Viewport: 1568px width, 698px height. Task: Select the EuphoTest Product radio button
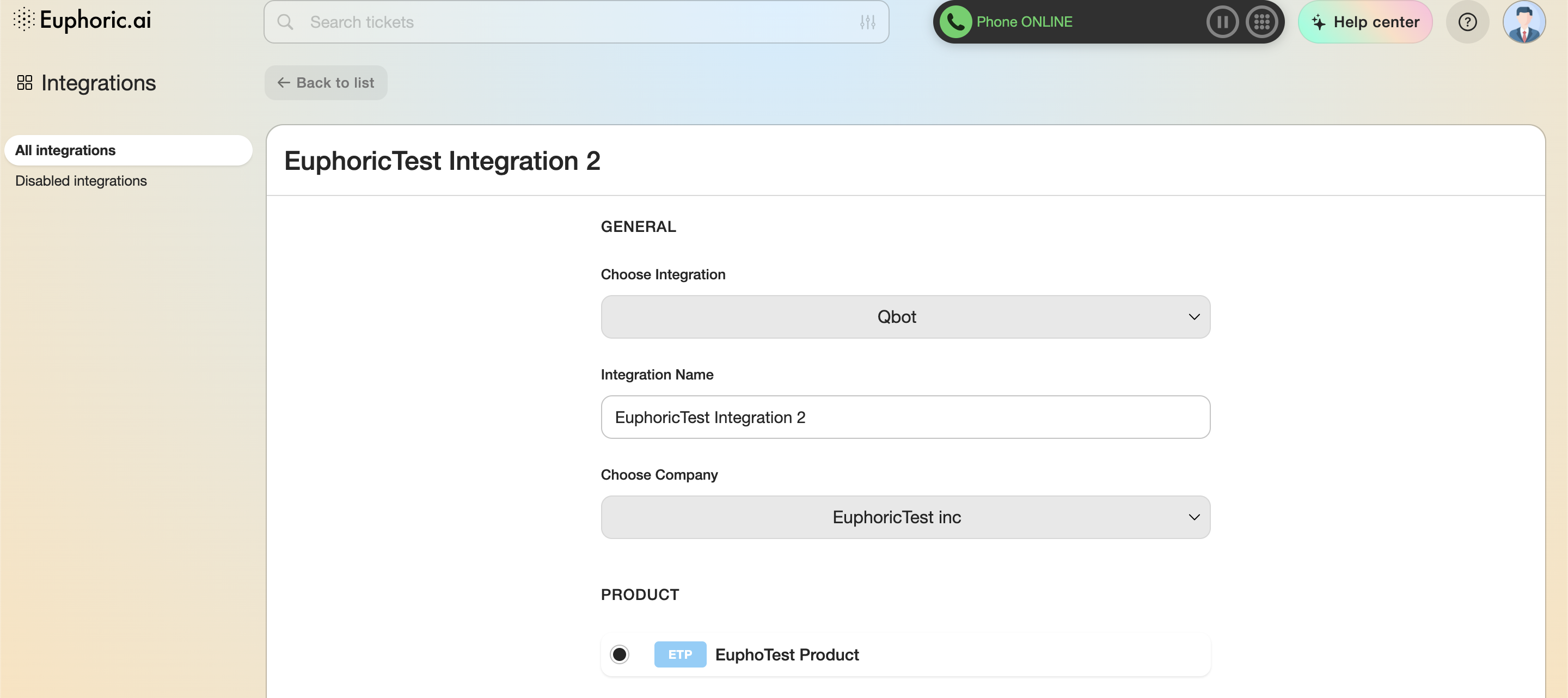[620, 654]
